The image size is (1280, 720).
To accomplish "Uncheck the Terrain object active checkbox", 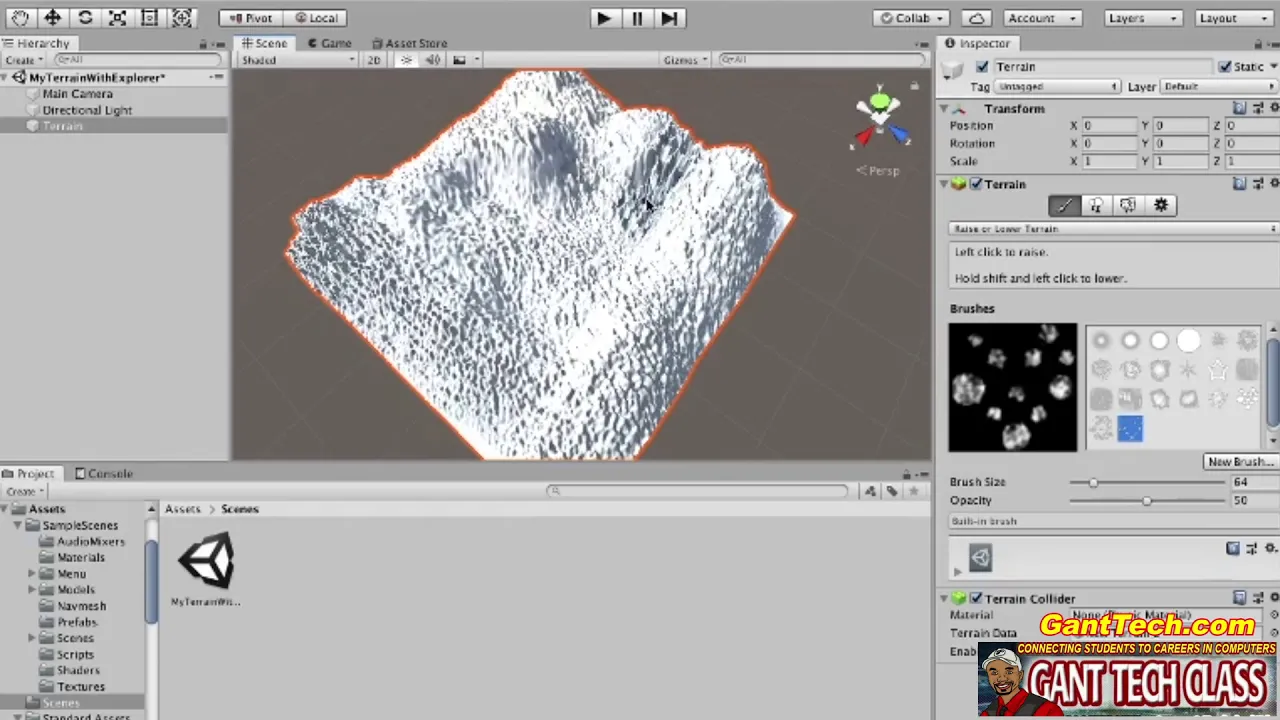I will tap(982, 67).
